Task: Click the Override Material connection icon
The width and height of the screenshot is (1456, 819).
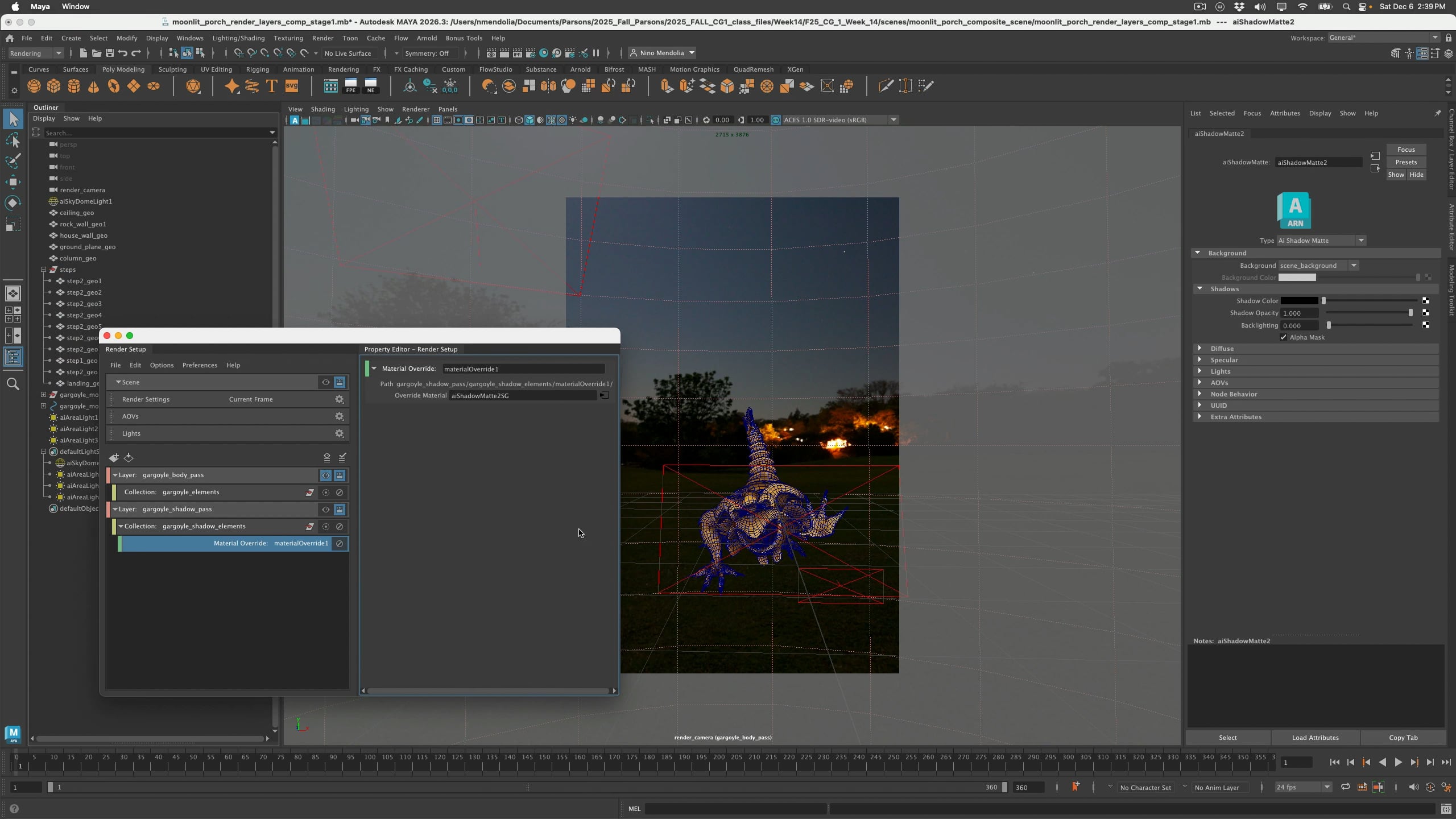Action: click(605, 395)
